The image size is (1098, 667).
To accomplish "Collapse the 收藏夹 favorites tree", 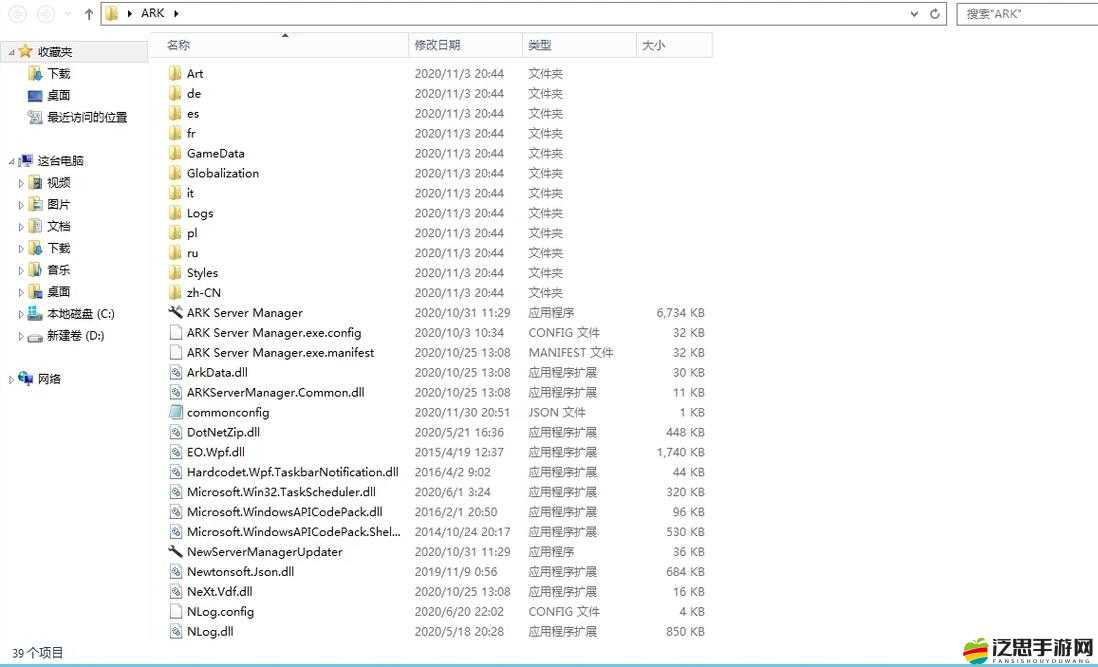I will [x=11, y=52].
